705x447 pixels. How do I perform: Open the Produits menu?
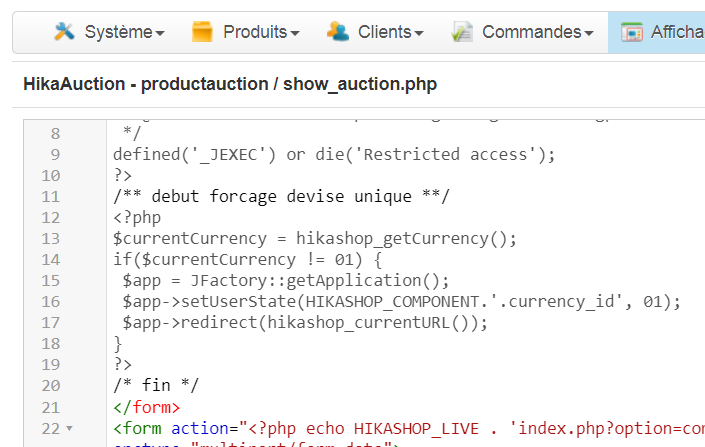click(260, 32)
